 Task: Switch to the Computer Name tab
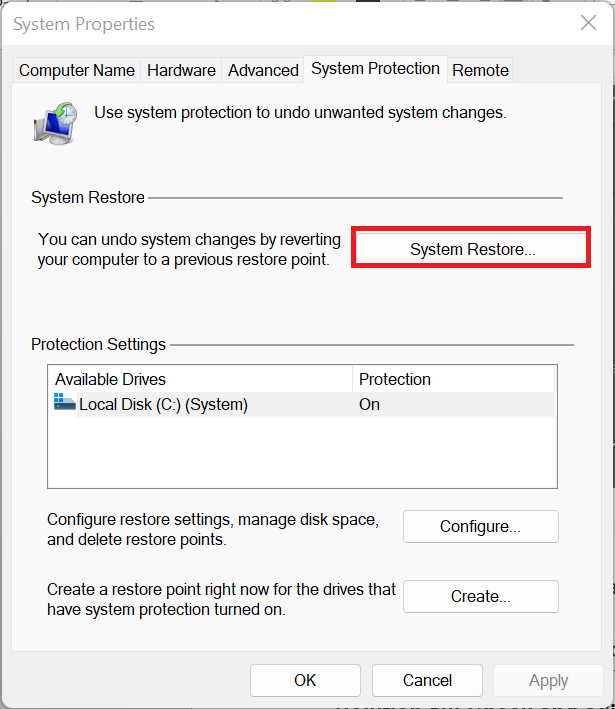[x=77, y=70]
